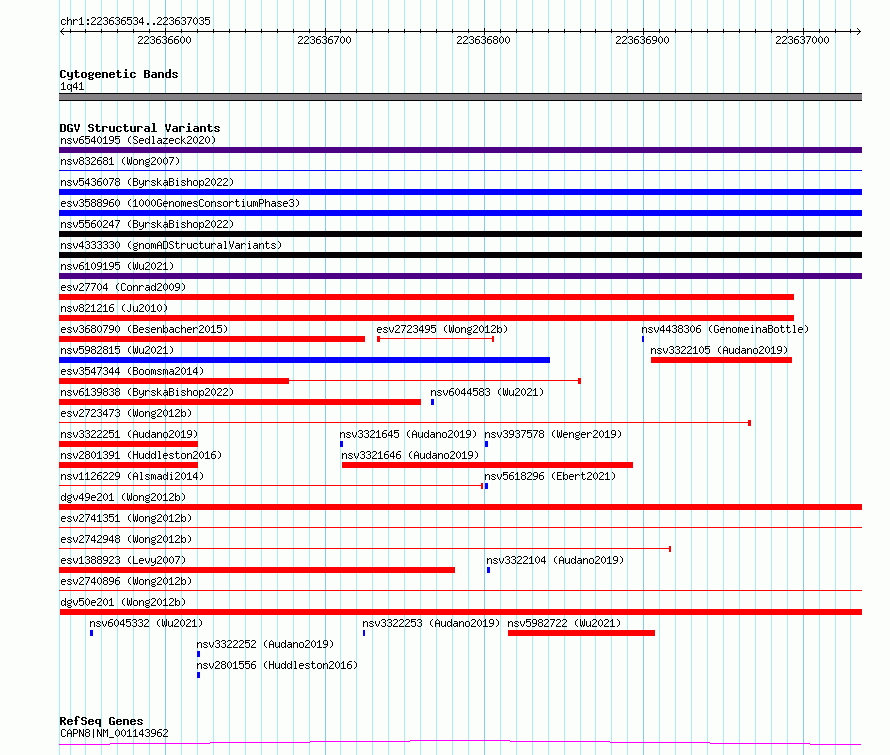Open the esv2723473 (Wong2012b) label

126,413
